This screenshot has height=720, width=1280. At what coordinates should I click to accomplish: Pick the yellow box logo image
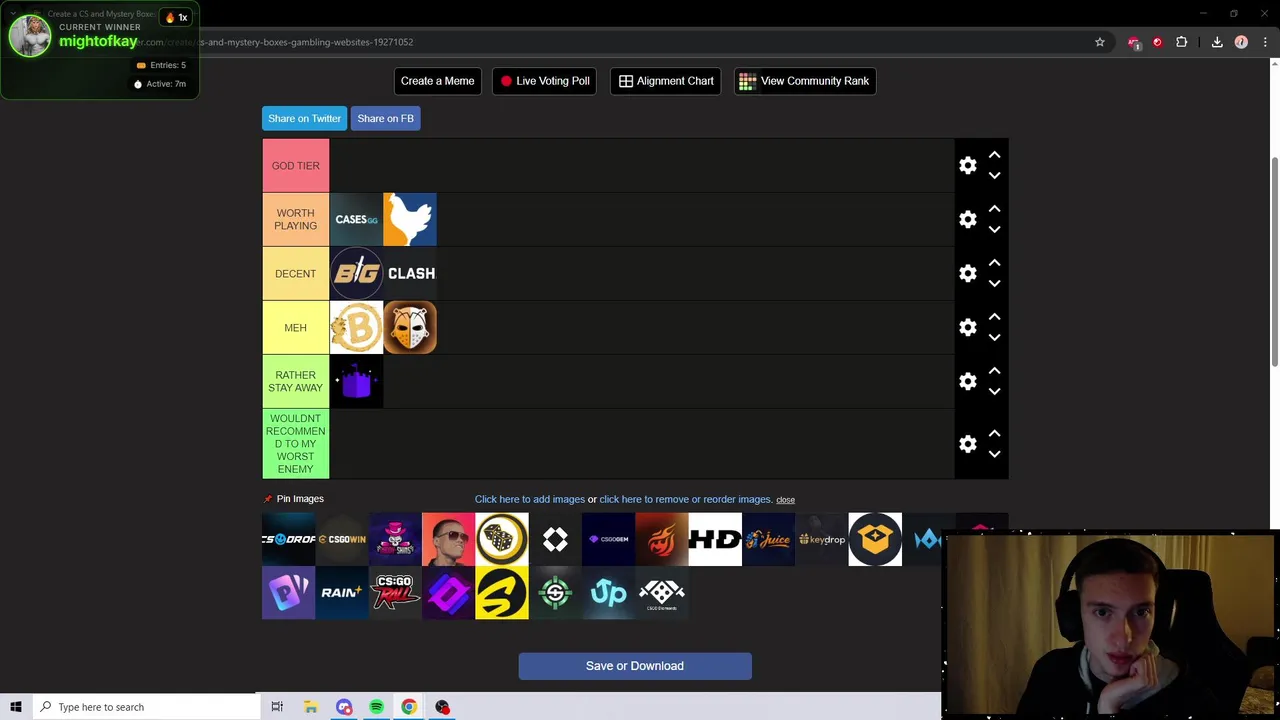point(875,539)
